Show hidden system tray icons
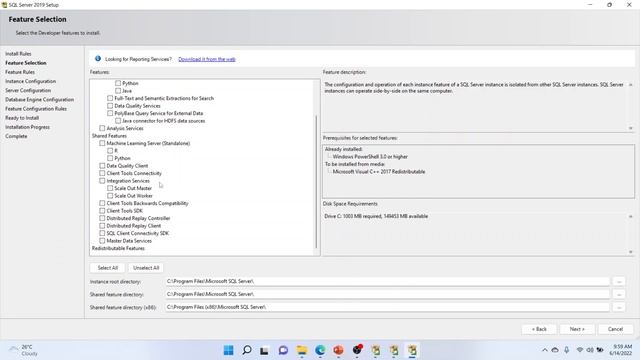The width and height of the screenshot is (640, 360). click(x=544, y=350)
